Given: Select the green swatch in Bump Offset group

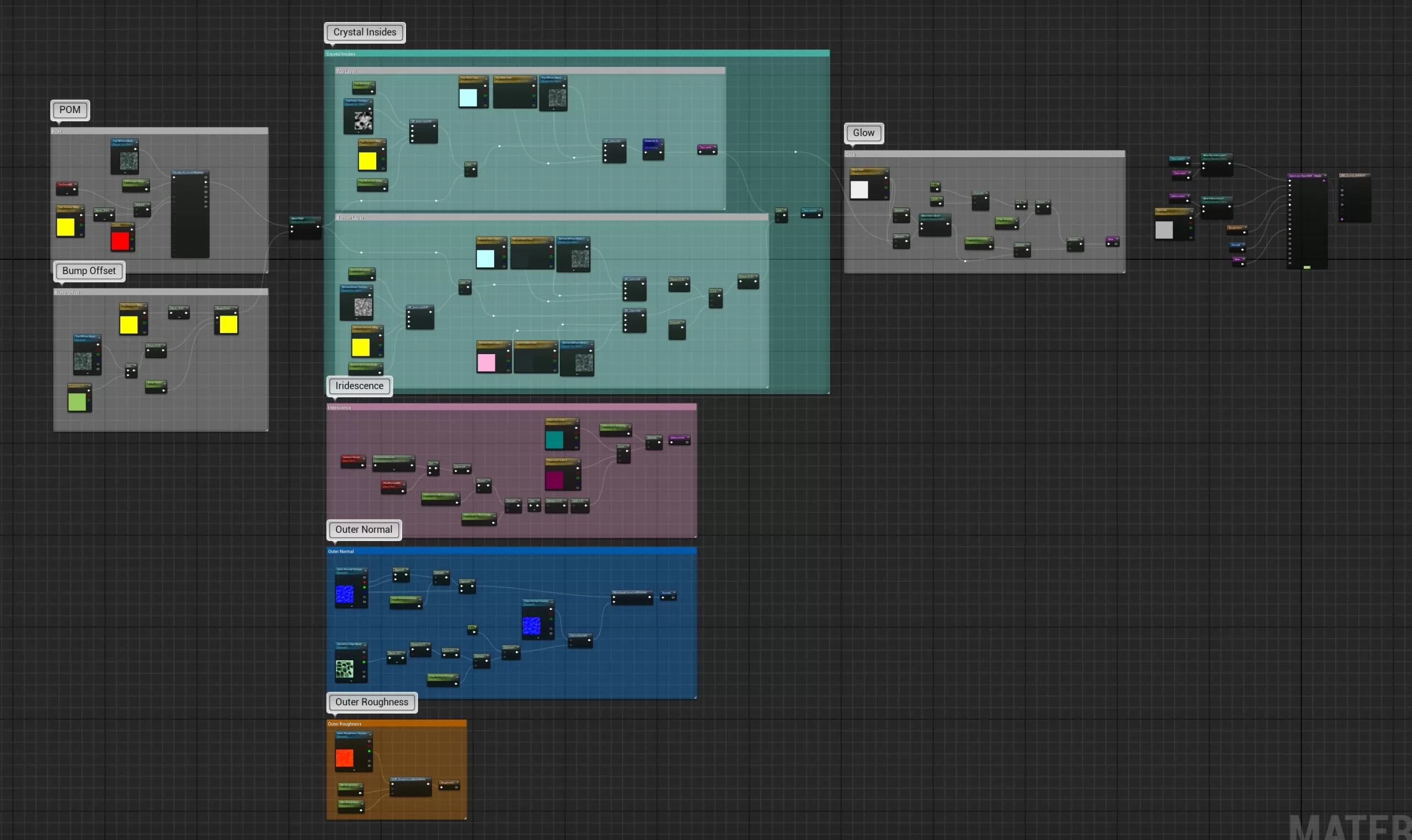Looking at the screenshot, I should coord(77,402).
